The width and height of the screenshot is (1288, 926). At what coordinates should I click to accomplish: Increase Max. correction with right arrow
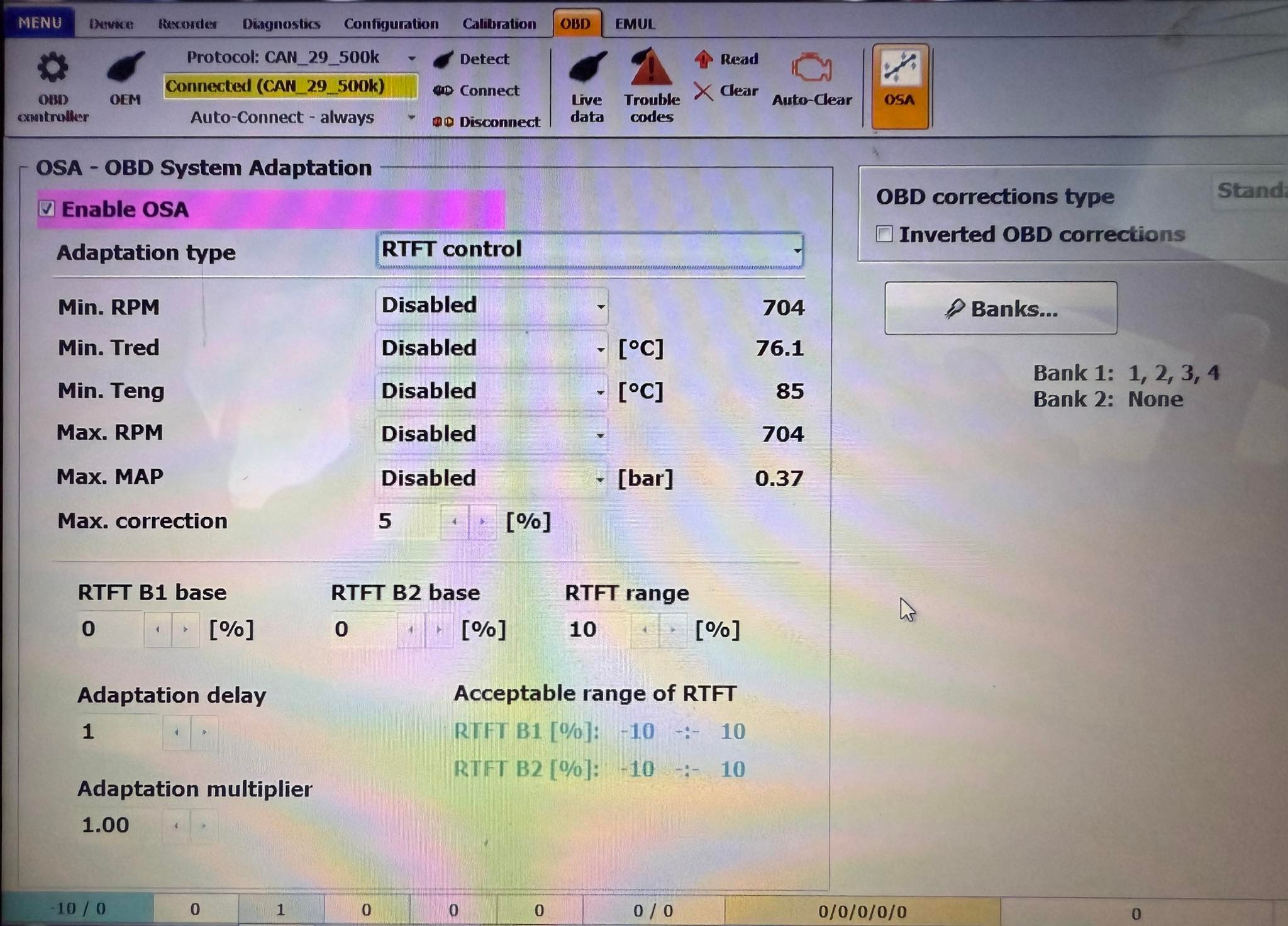[482, 522]
